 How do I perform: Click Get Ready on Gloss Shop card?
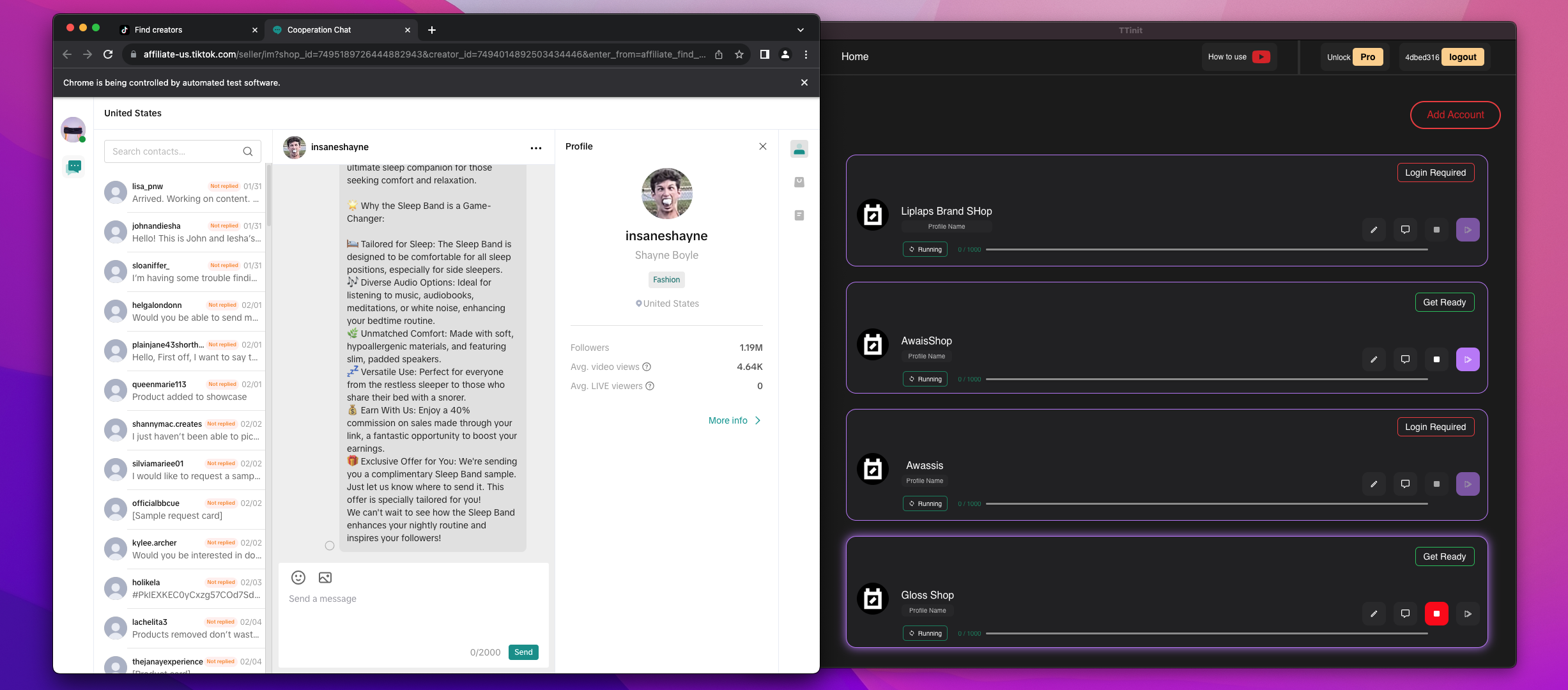point(1444,556)
